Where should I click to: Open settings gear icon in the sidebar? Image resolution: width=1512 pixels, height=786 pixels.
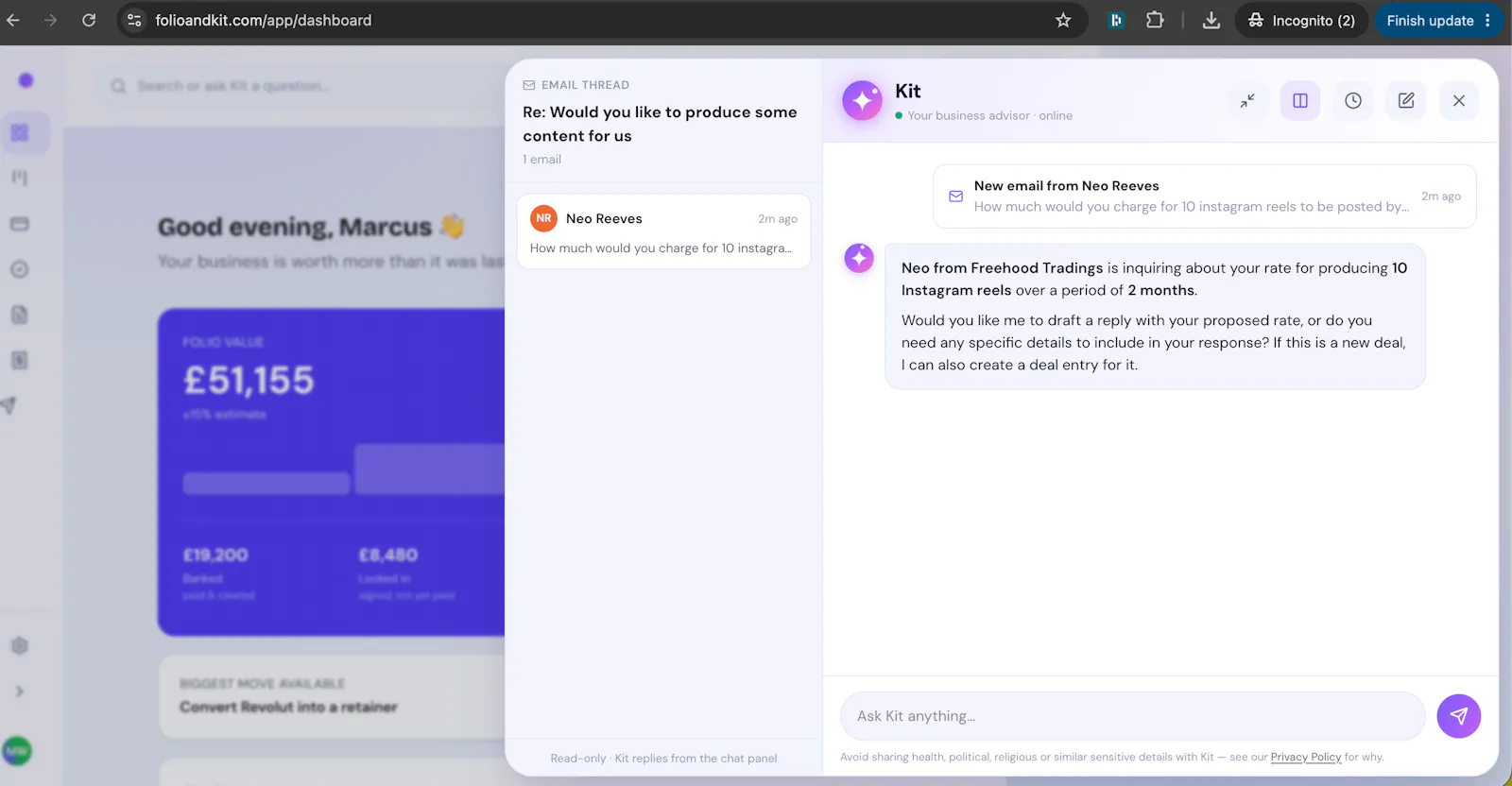[x=19, y=646]
